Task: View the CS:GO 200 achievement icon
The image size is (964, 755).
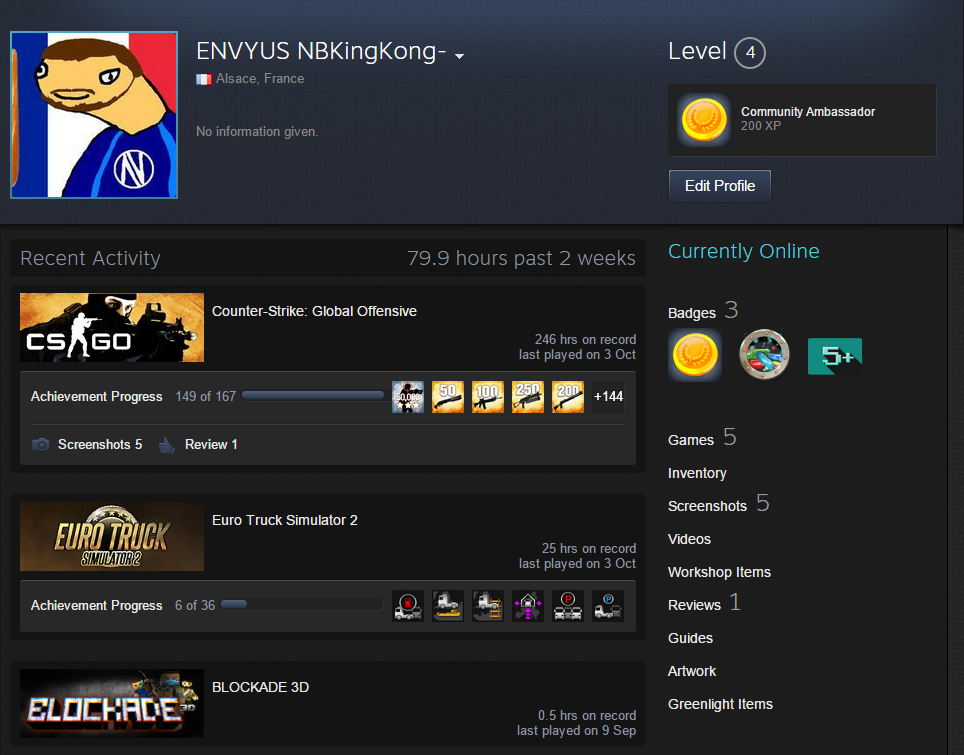Action: pyautogui.click(x=568, y=397)
